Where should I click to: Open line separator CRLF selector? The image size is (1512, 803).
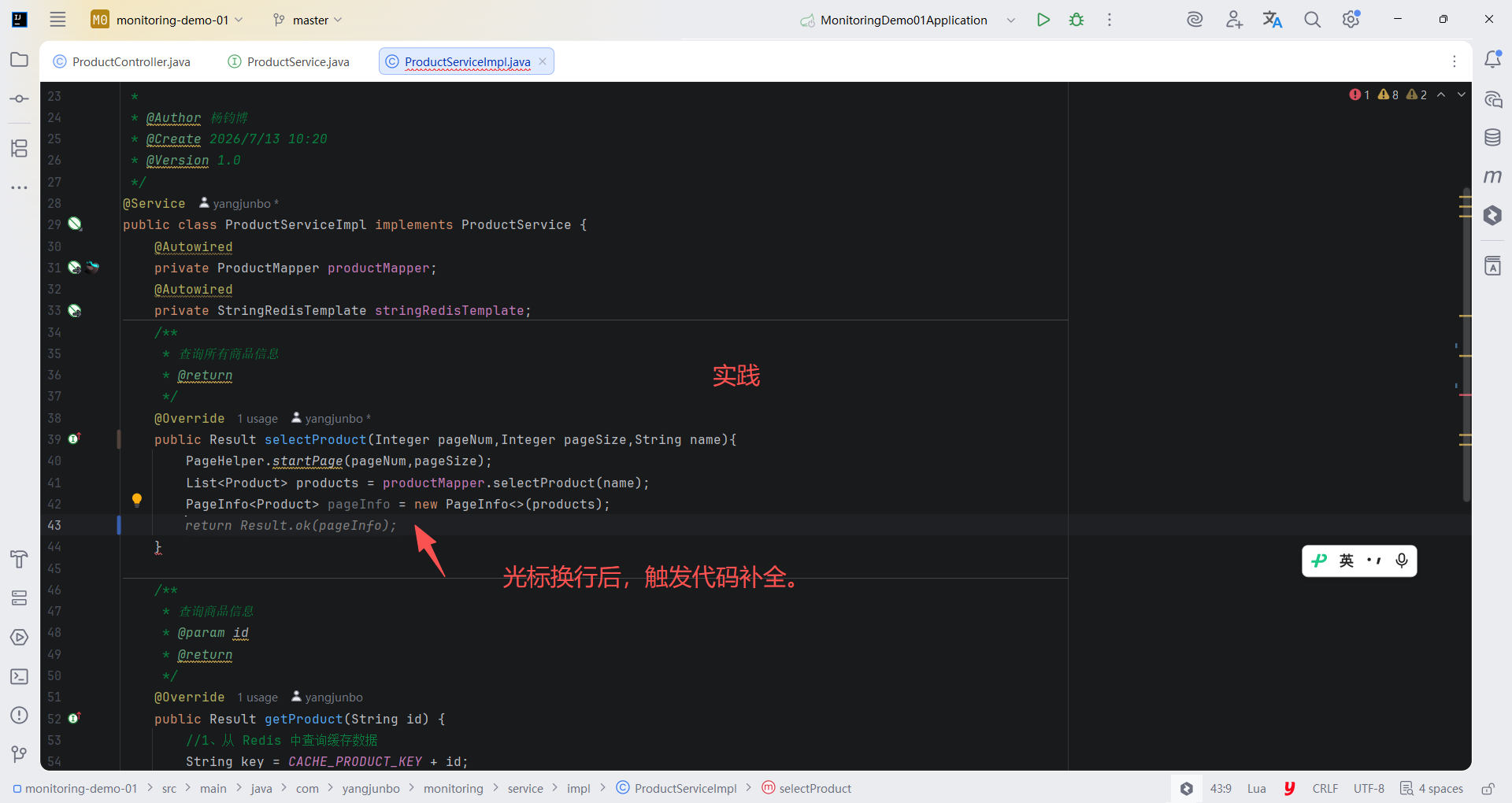coord(1325,788)
